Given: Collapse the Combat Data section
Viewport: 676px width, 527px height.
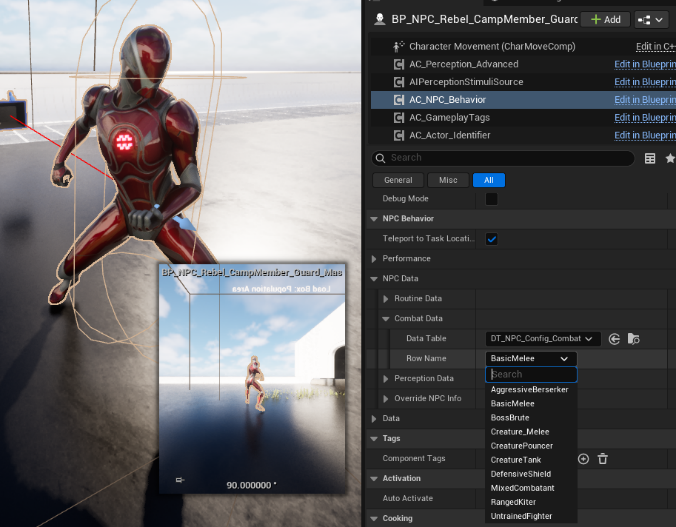Looking at the screenshot, I should pyautogui.click(x=387, y=319).
